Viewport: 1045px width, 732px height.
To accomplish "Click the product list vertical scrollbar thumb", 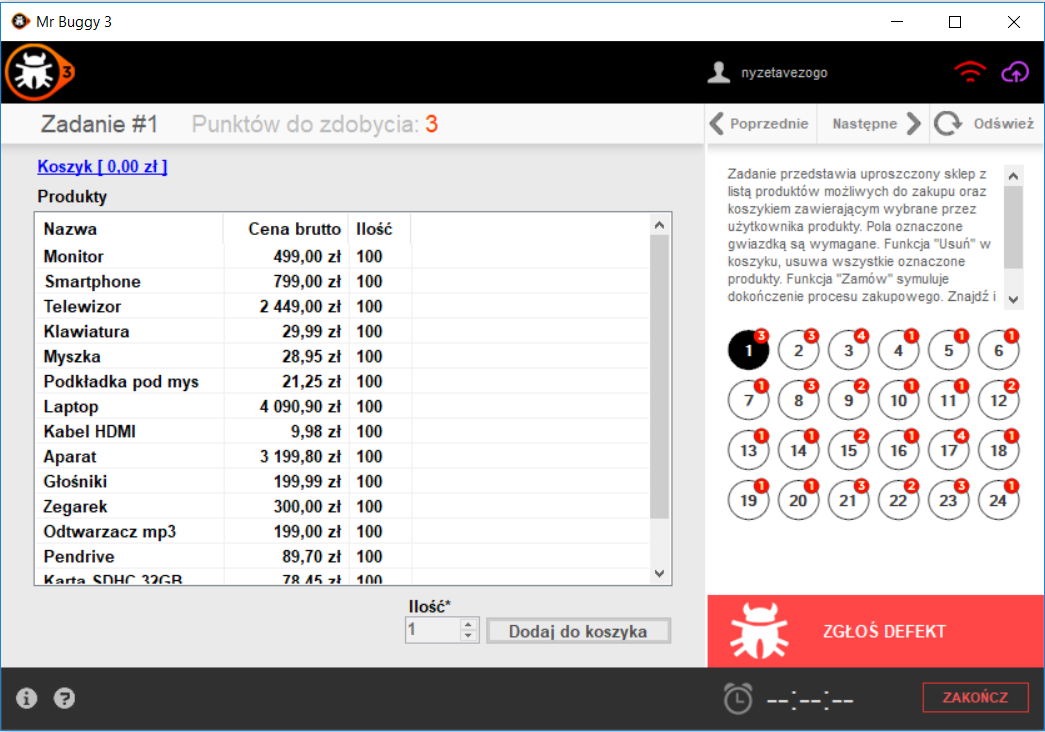I will click(658, 375).
